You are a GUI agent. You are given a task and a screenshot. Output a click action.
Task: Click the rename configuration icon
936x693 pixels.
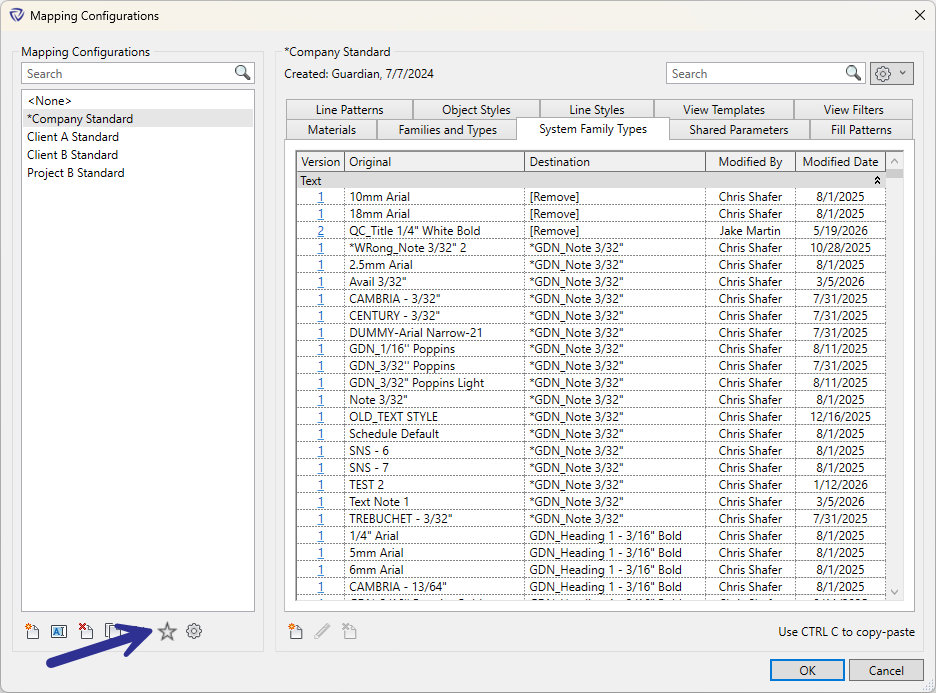click(58, 631)
